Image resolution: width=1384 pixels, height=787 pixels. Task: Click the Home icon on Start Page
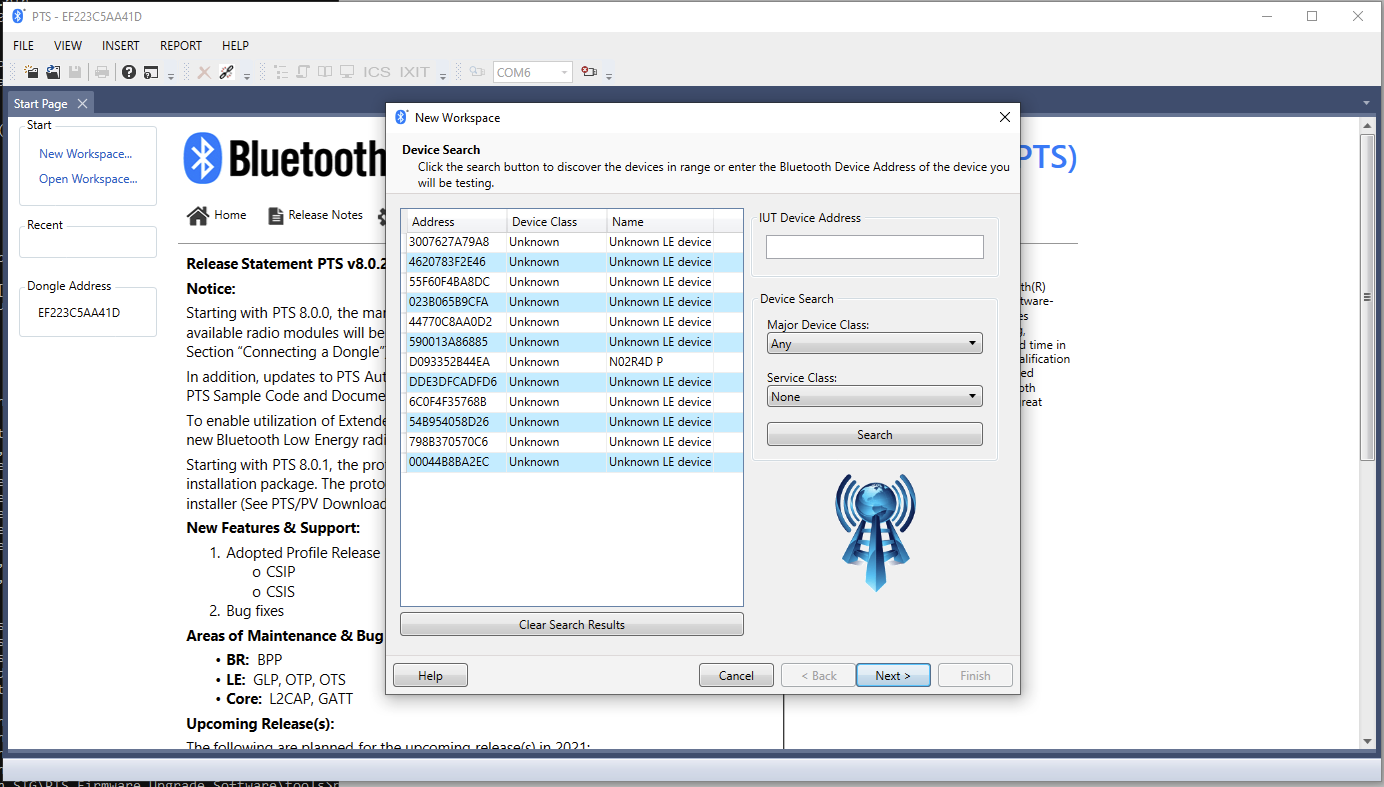coord(198,215)
